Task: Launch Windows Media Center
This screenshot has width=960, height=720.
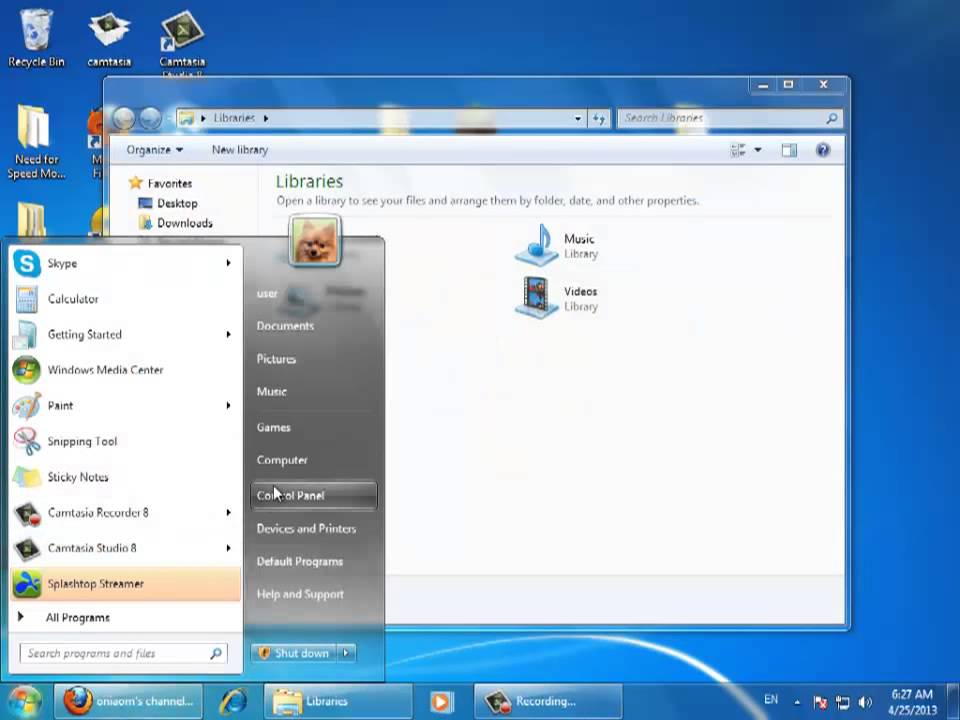Action: click(x=126, y=370)
